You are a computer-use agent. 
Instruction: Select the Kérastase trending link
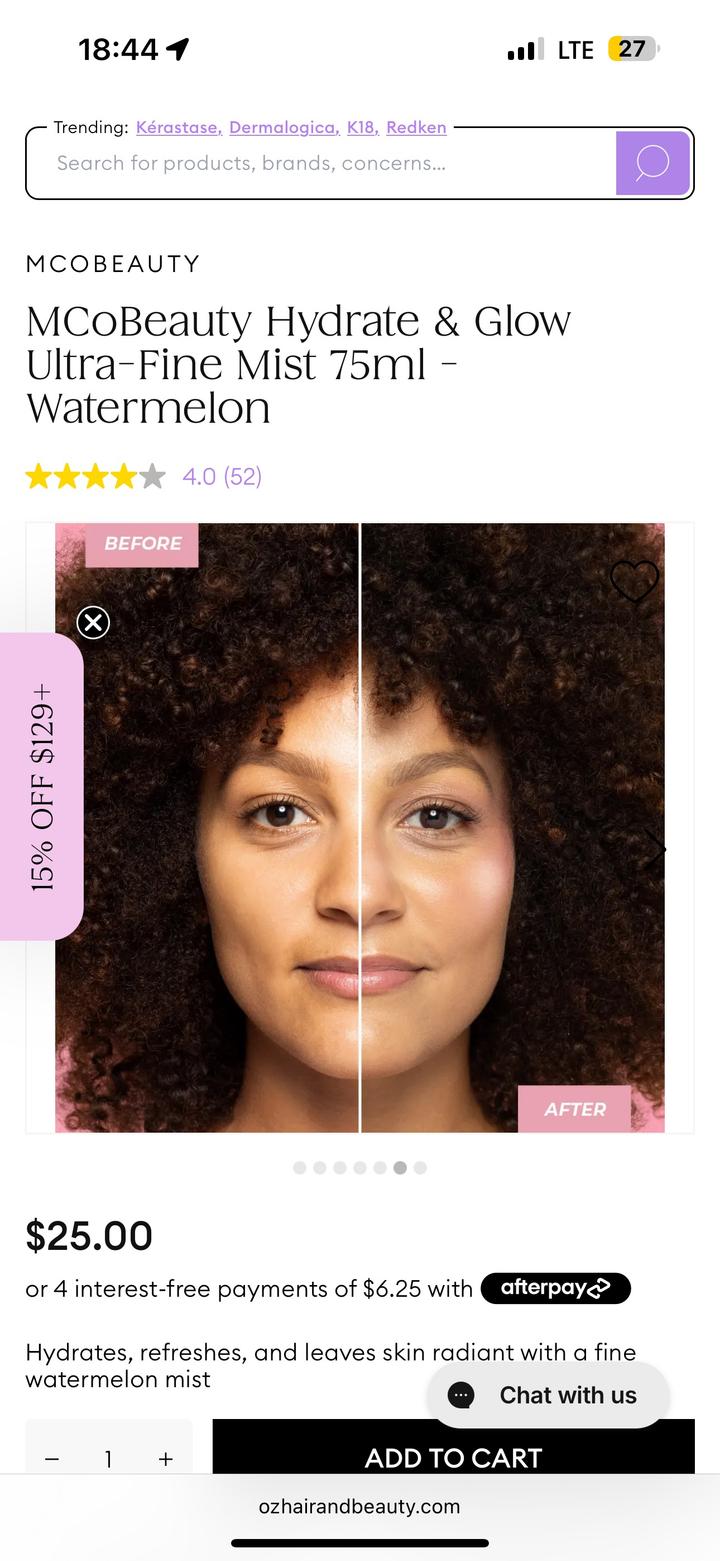pos(179,127)
